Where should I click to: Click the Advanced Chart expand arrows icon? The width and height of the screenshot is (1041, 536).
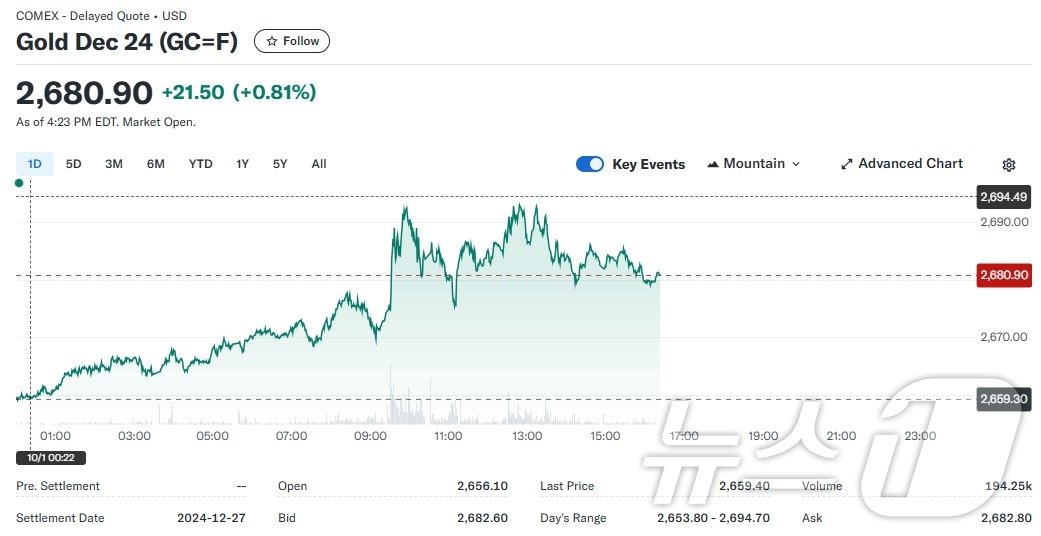click(846, 164)
